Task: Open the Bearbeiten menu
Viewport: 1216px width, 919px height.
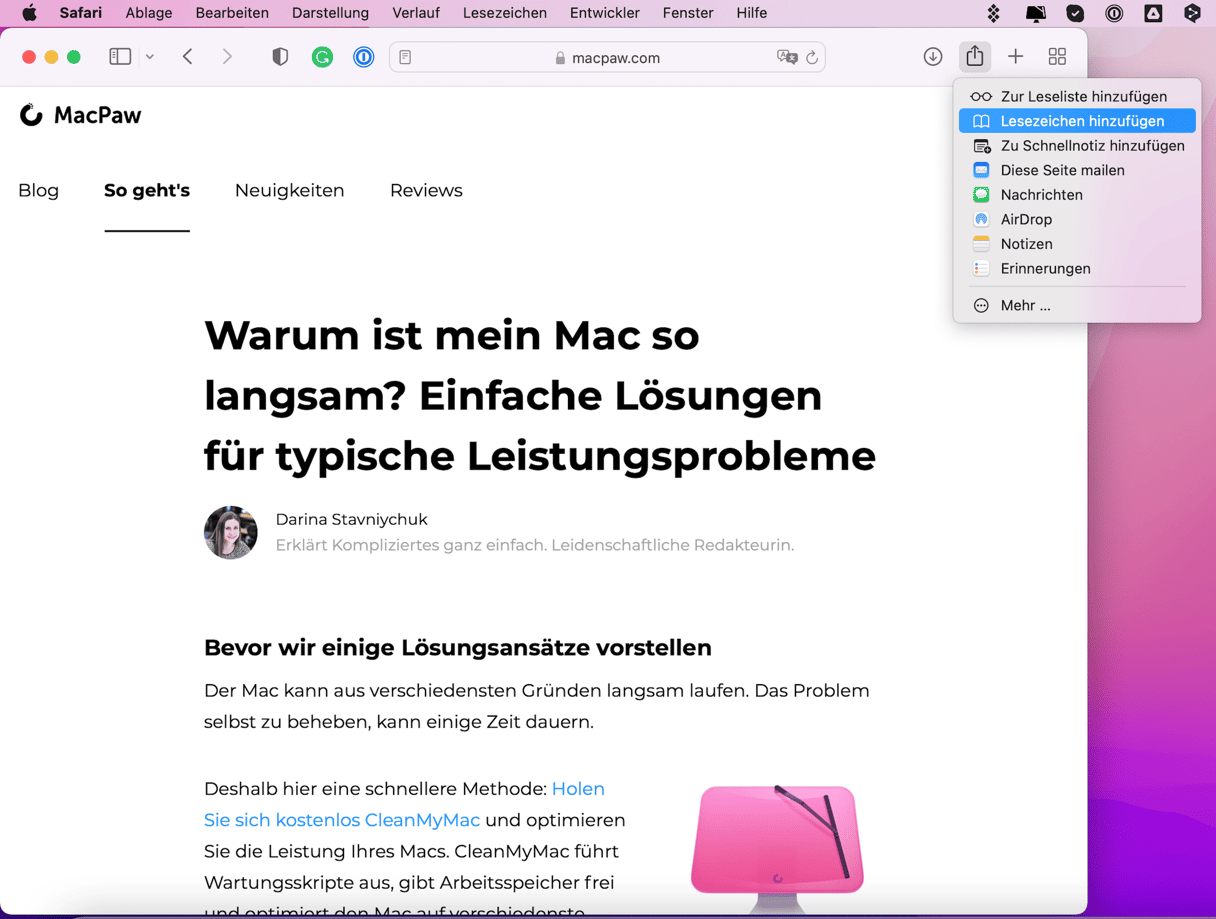Action: [x=232, y=13]
